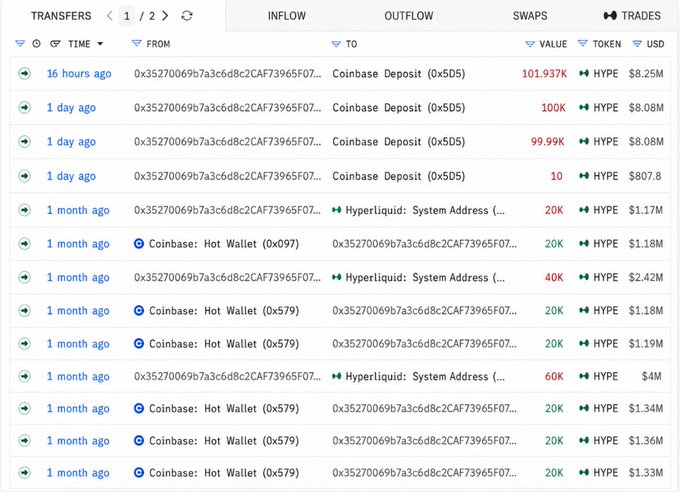Switch to the TRADES tab
Image resolution: width=680 pixels, height=493 pixels.
(632, 16)
